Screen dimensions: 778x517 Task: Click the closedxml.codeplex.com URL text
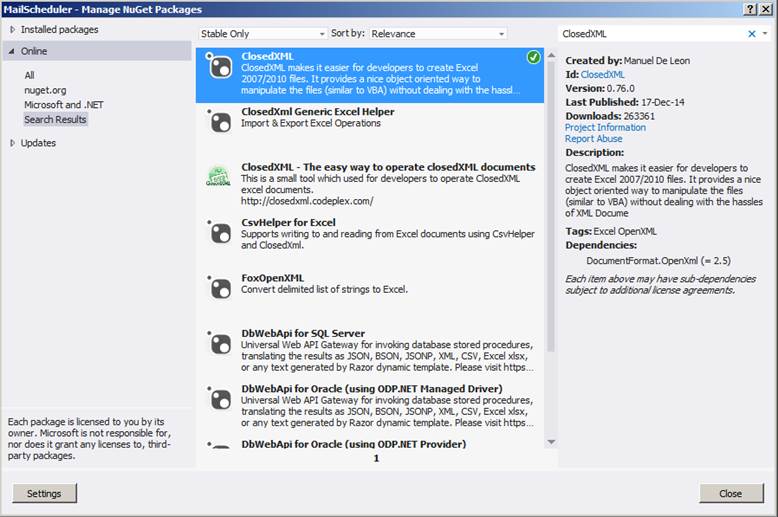(x=307, y=201)
